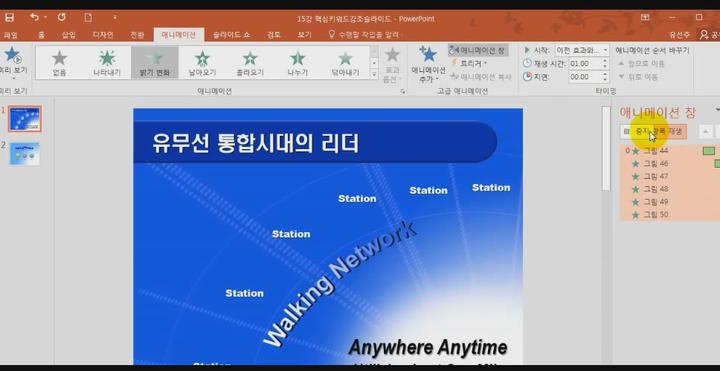The width and height of the screenshot is (720, 371).
Task: Click the New presentation icon in title bar
Action: tap(88, 17)
